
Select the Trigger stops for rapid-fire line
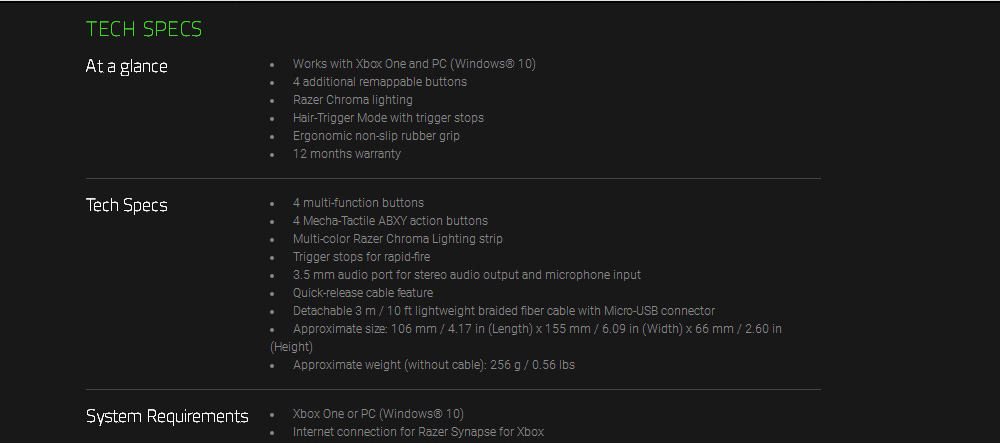(361, 257)
